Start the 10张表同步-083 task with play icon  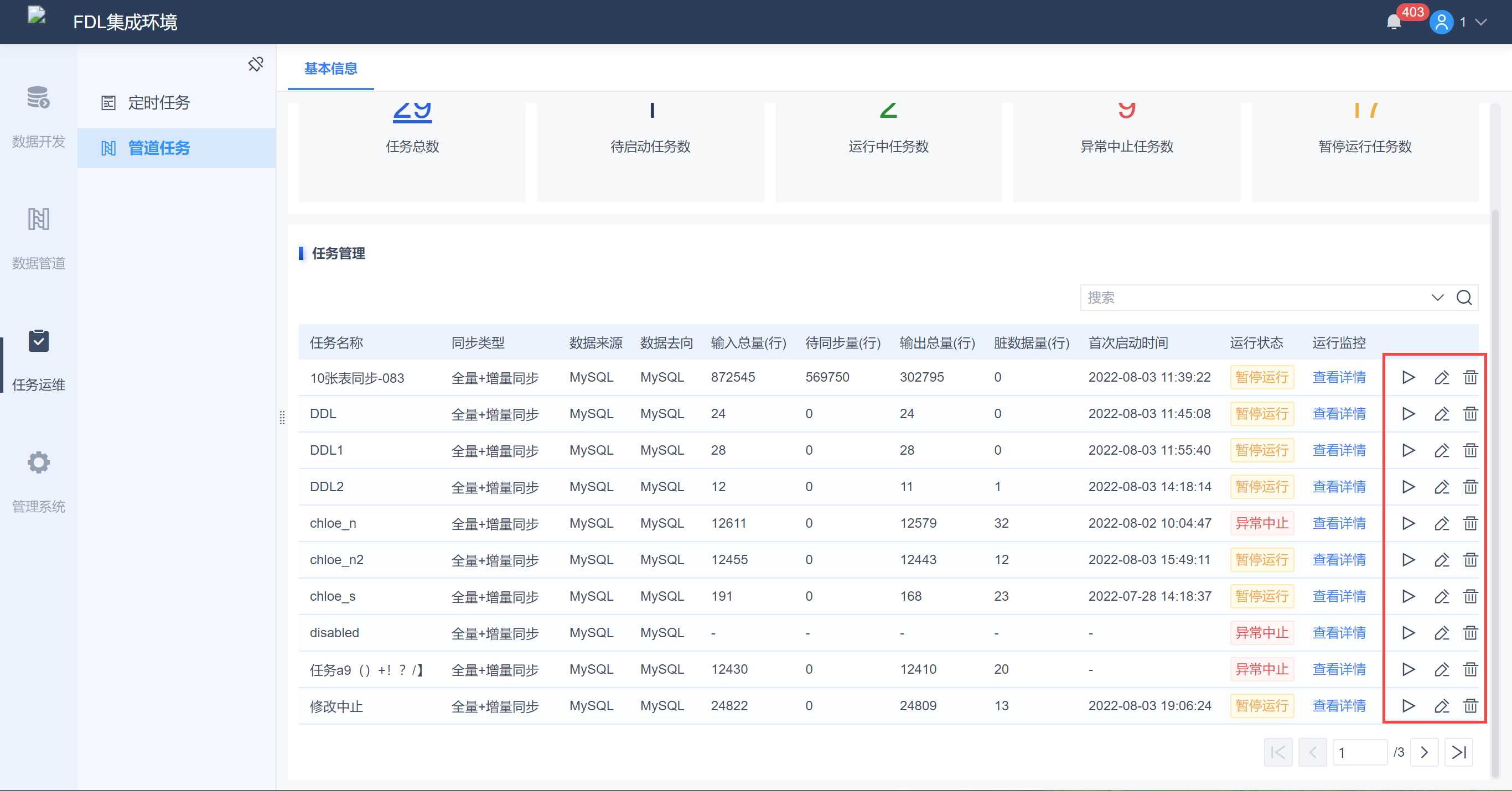[1407, 377]
